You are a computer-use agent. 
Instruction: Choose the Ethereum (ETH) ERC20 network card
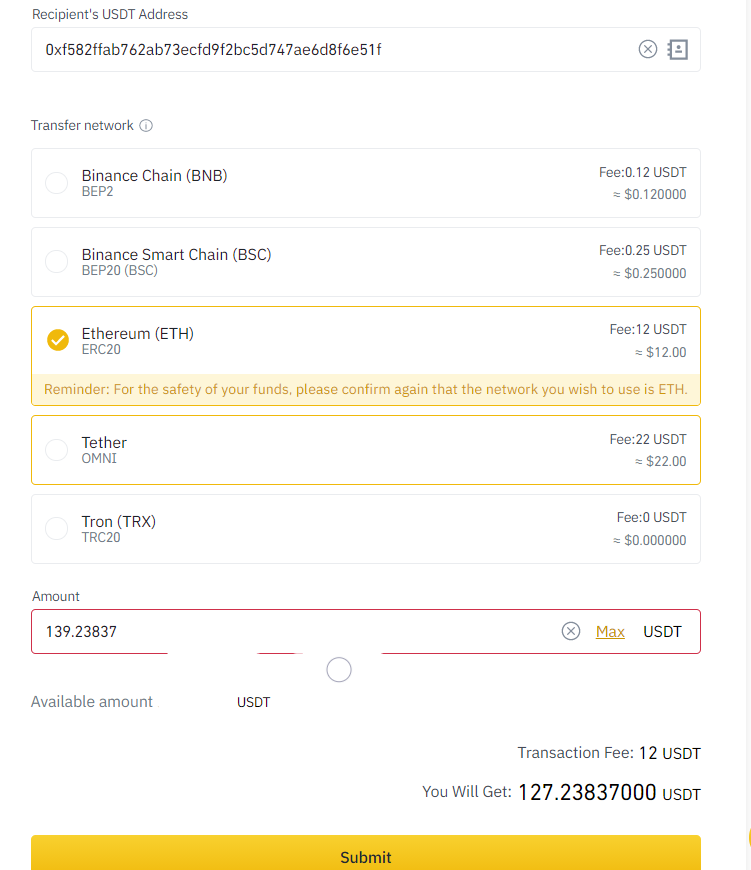click(366, 341)
